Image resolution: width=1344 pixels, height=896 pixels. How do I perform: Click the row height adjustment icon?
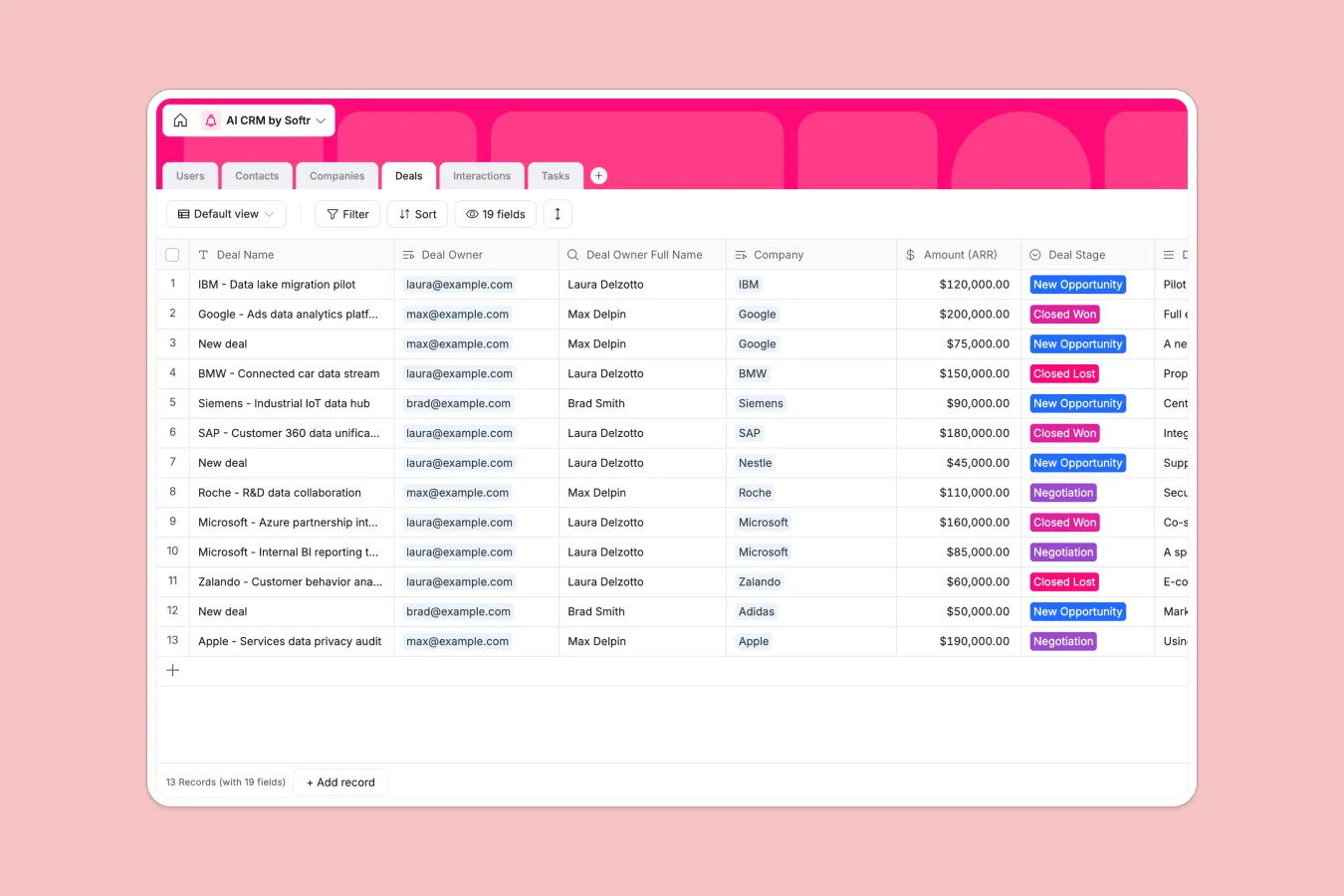pos(558,214)
